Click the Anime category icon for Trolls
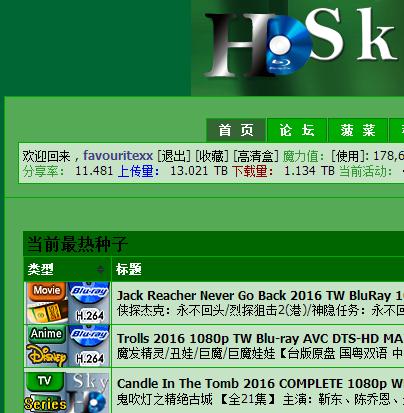The width and height of the screenshot is (404, 413). (x=46, y=334)
